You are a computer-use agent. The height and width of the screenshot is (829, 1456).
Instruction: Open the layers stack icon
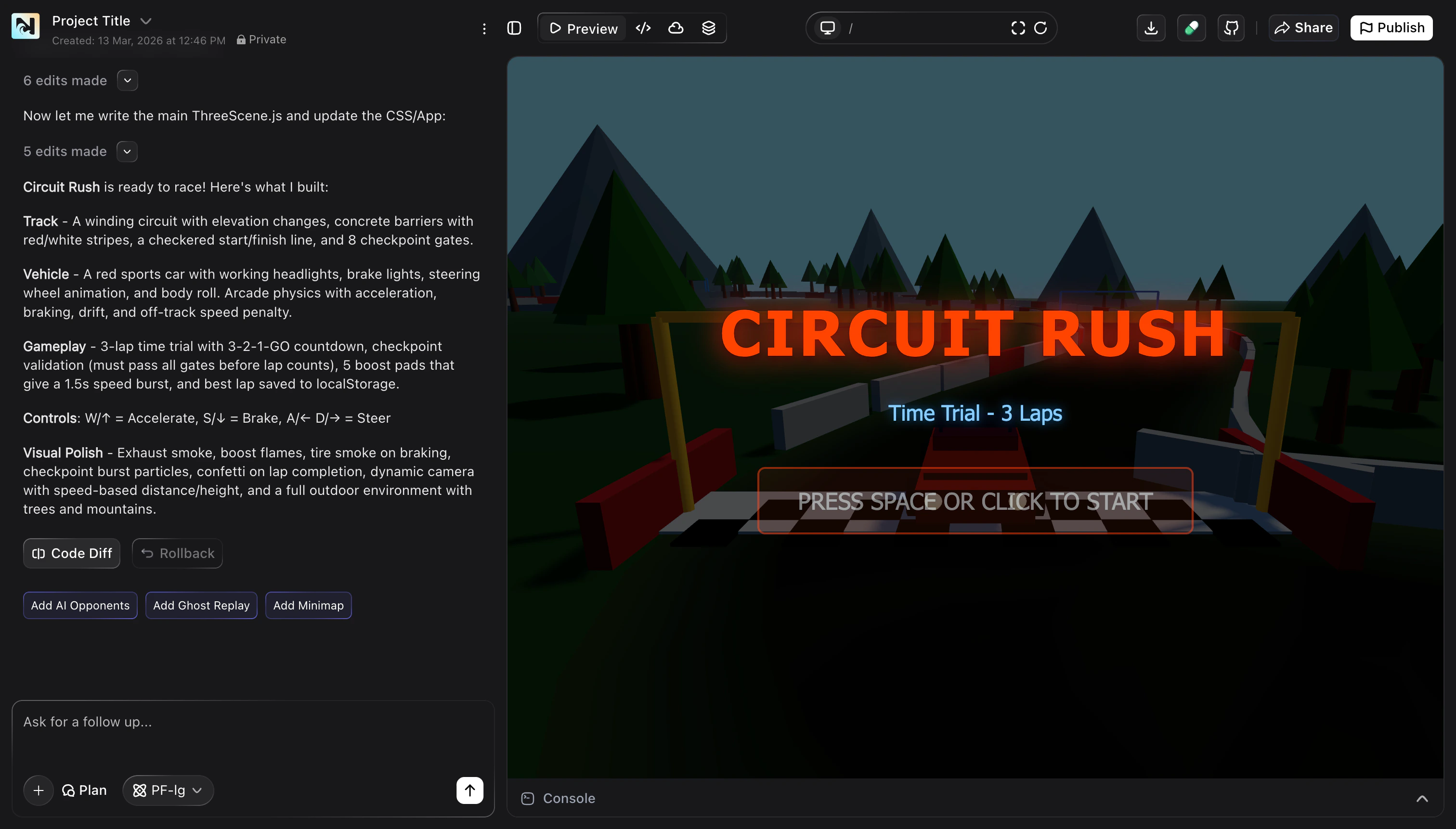pyautogui.click(x=709, y=27)
